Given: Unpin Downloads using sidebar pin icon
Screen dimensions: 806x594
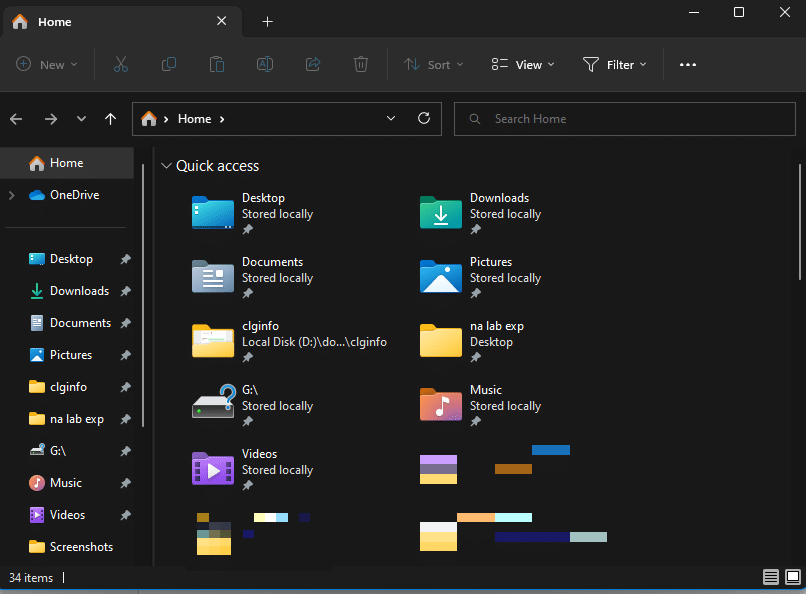Looking at the screenshot, I should coord(125,291).
